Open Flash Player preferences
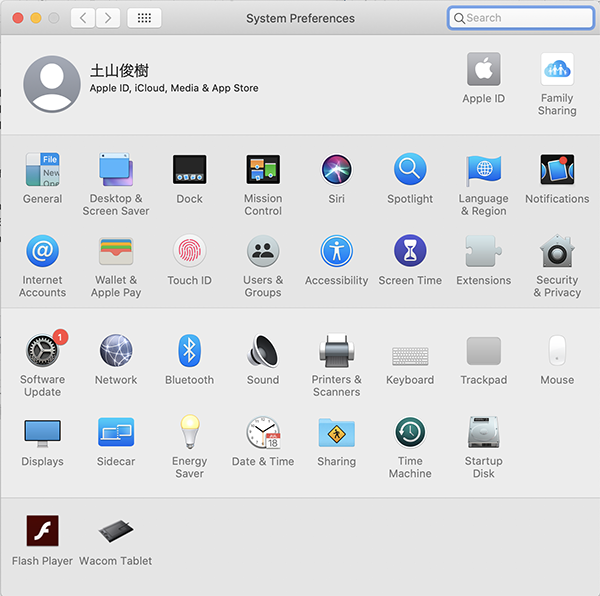 point(42,531)
